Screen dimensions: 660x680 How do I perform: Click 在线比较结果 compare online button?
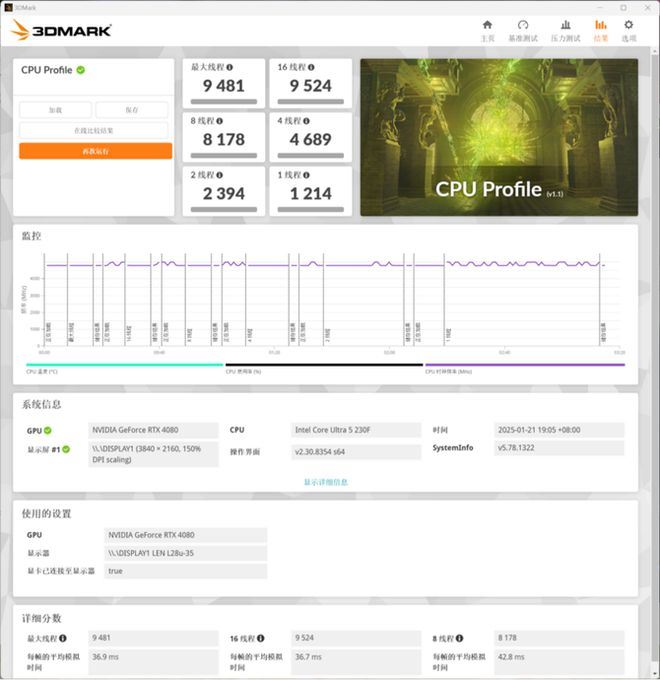pyautogui.click(x=95, y=131)
